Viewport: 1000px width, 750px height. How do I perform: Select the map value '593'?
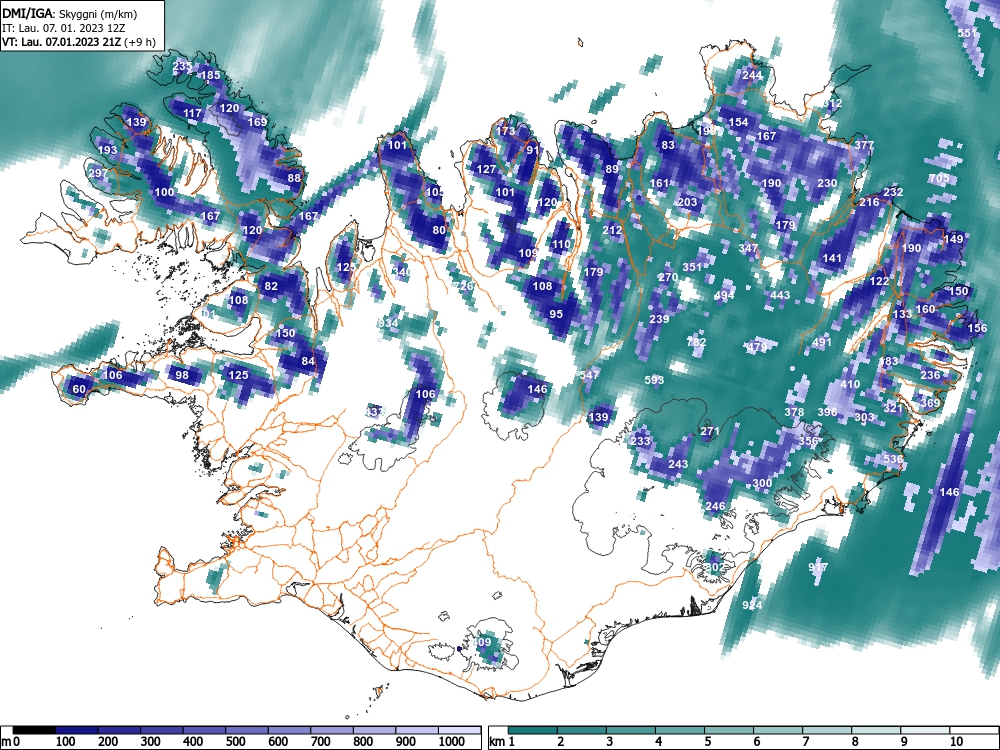pyautogui.click(x=654, y=380)
